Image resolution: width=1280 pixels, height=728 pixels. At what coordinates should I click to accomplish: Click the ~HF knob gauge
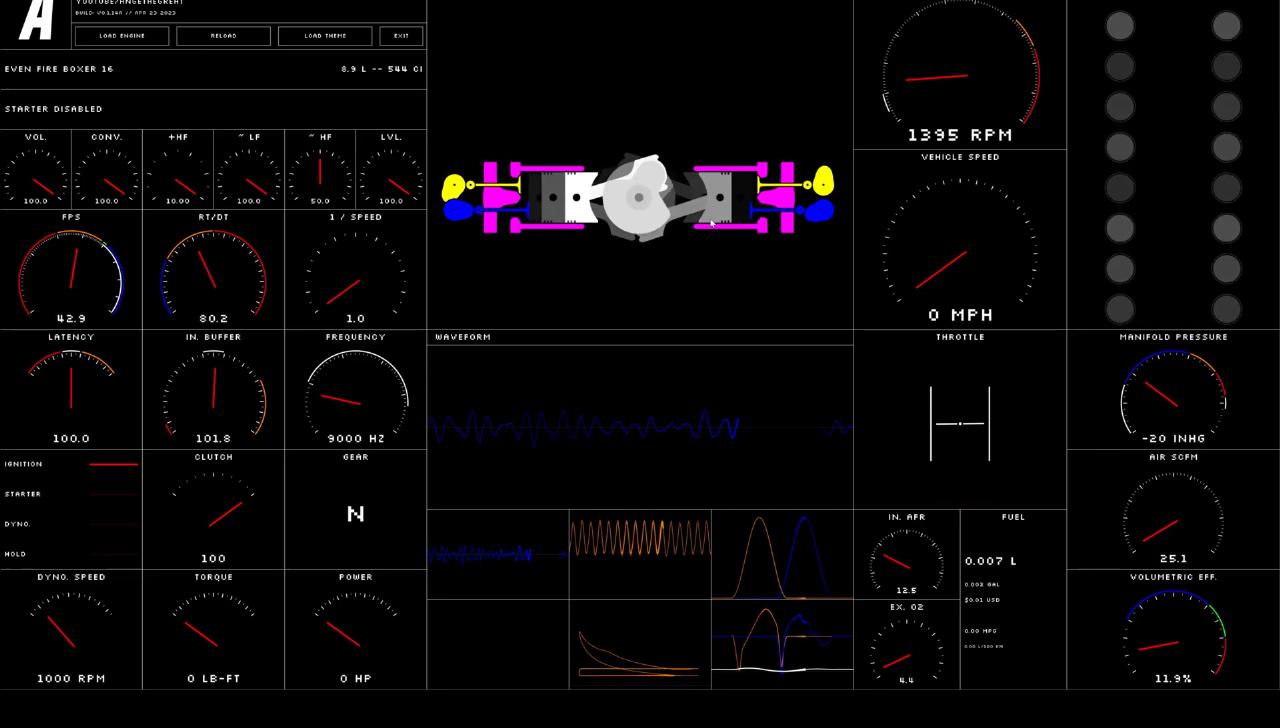tap(320, 169)
